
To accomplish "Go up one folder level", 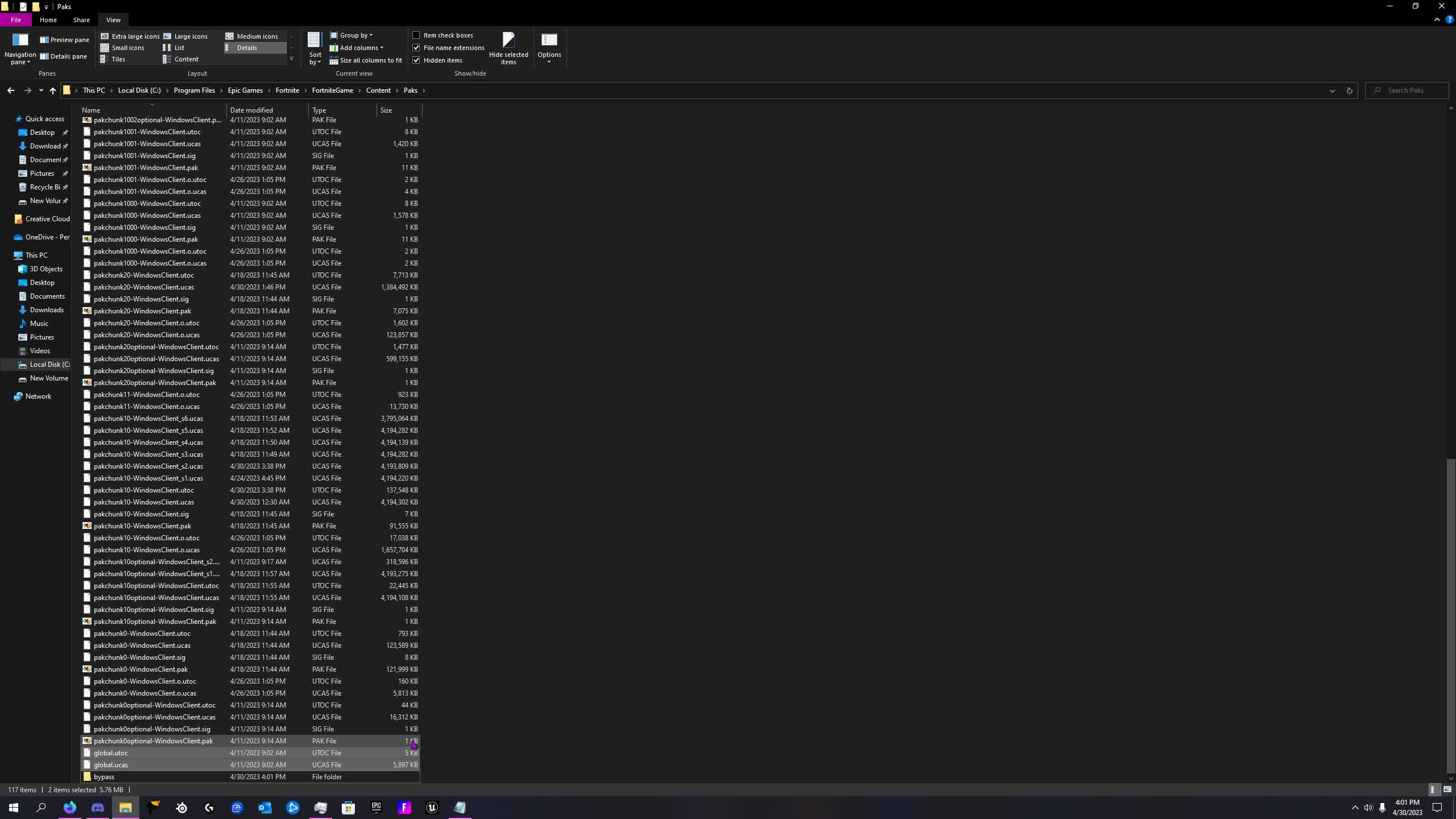I will point(52,90).
